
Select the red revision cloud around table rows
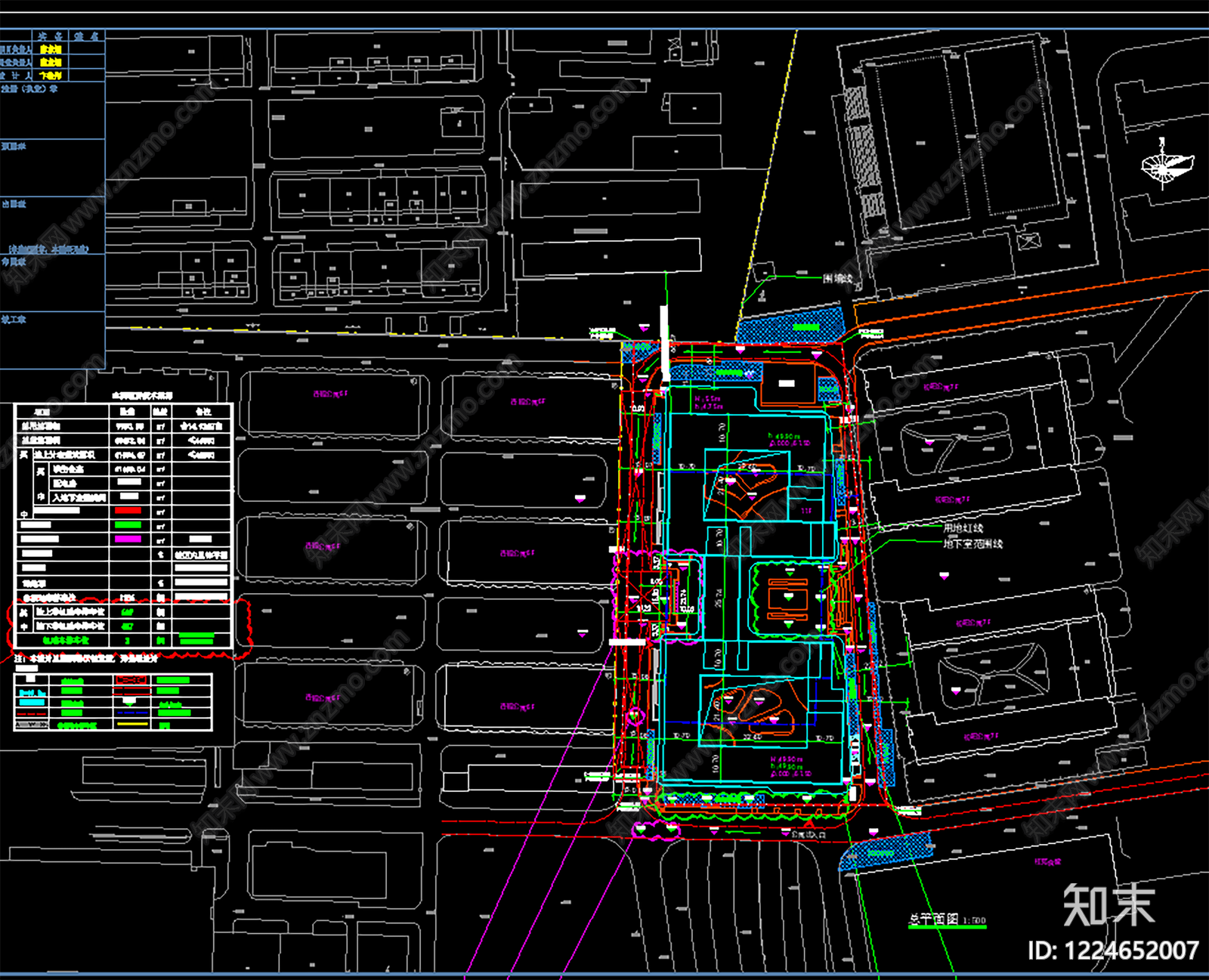(130, 629)
